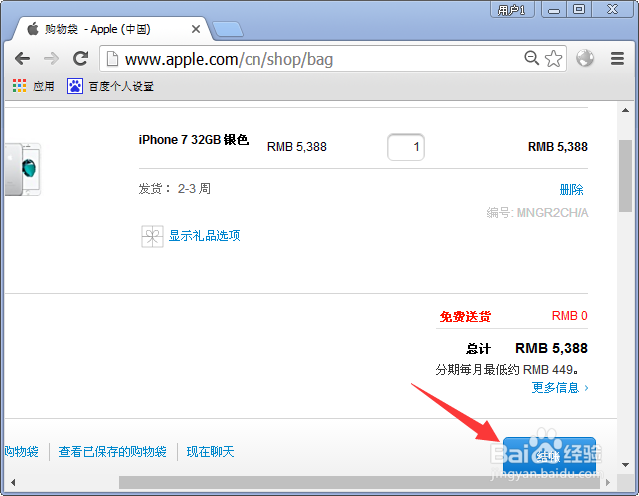Click the 删除 link
Image resolution: width=639 pixels, height=496 pixels.
pos(571,190)
